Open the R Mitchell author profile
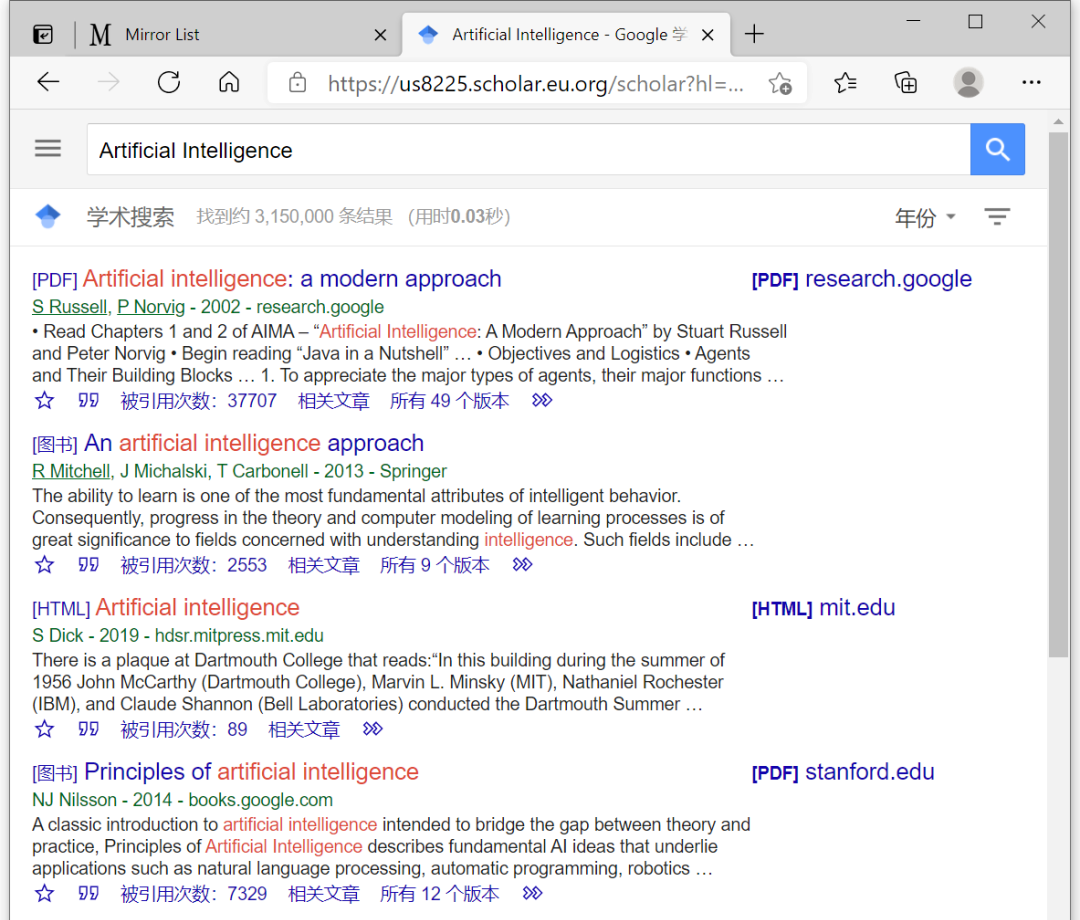Screen dimensions: 1080x920 71,472
